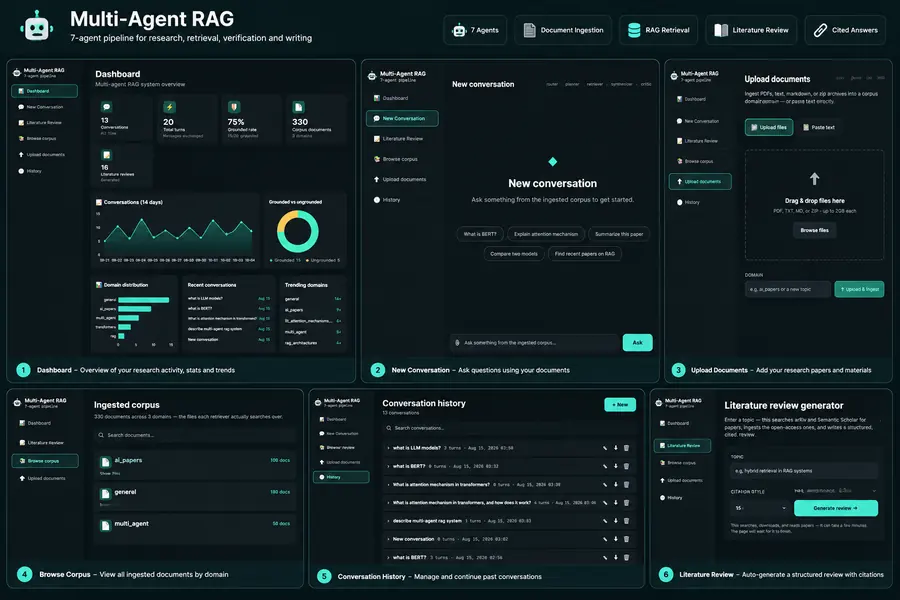Click the search icon in Search conversations field
The image size is (900, 600).
(x=389, y=428)
